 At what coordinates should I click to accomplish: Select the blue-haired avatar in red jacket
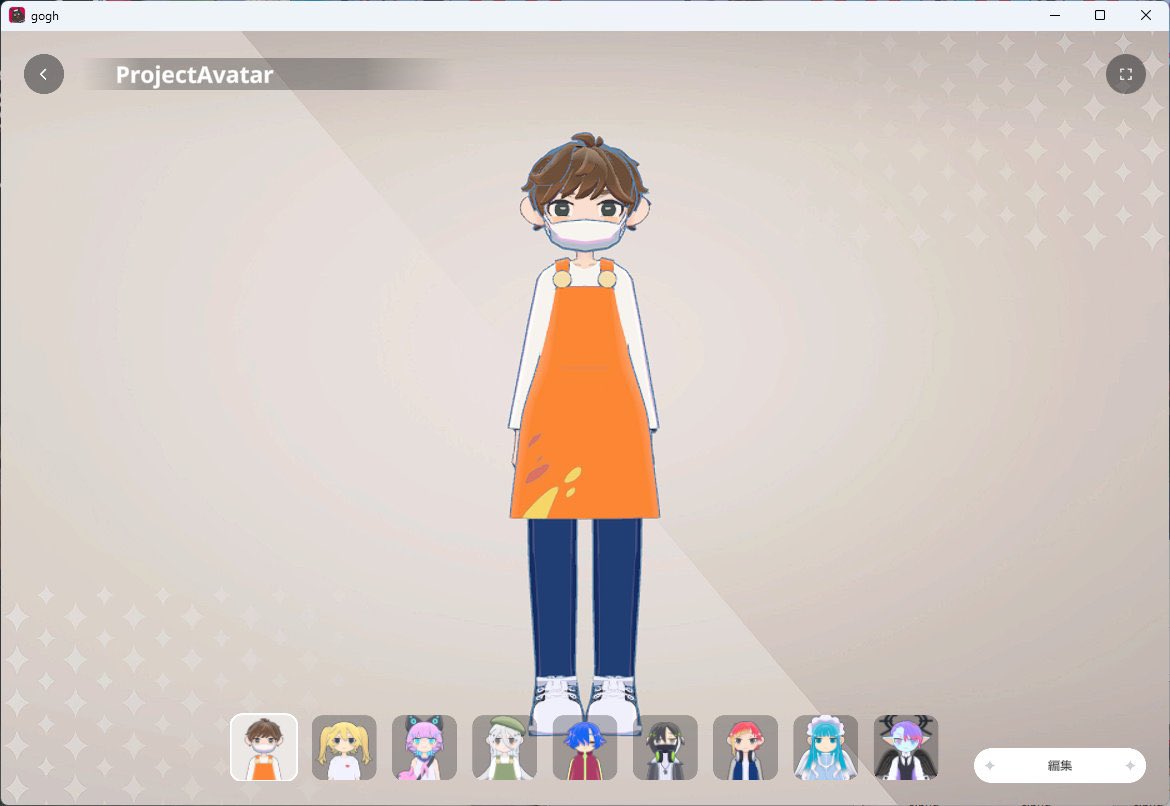point(585,747)
